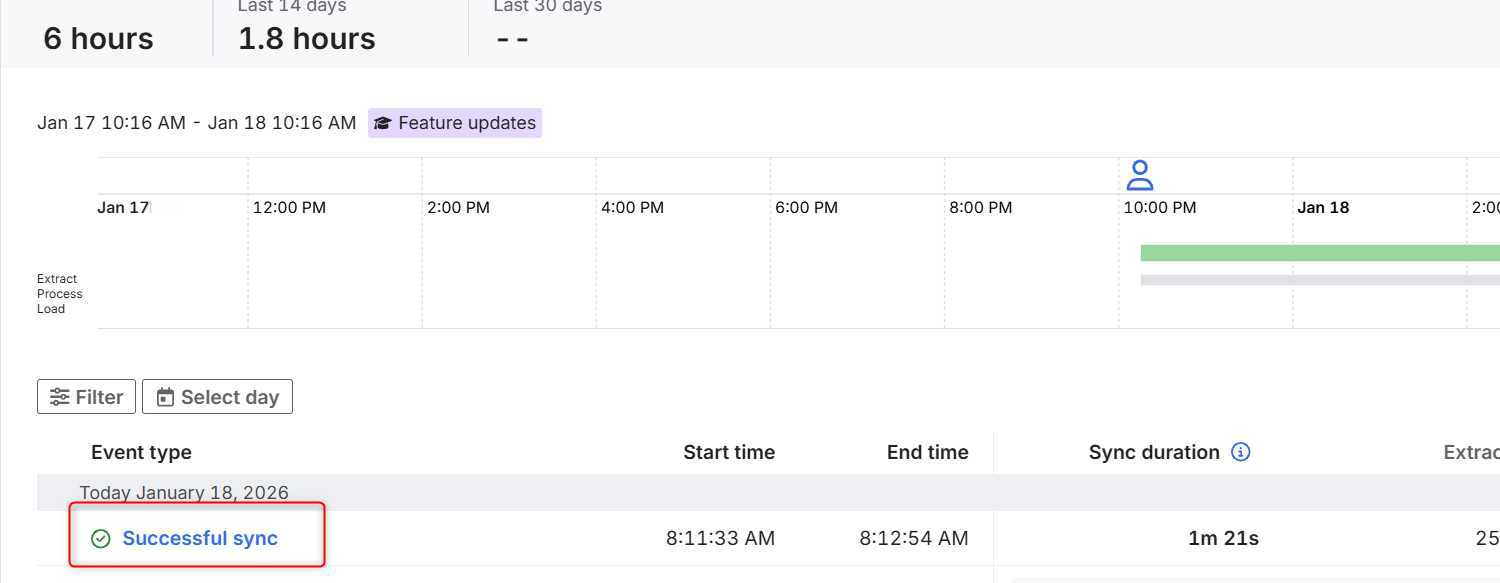Open the Select day picker
The width and height of the screenshot is (1500, 583).
click(217, 397)
